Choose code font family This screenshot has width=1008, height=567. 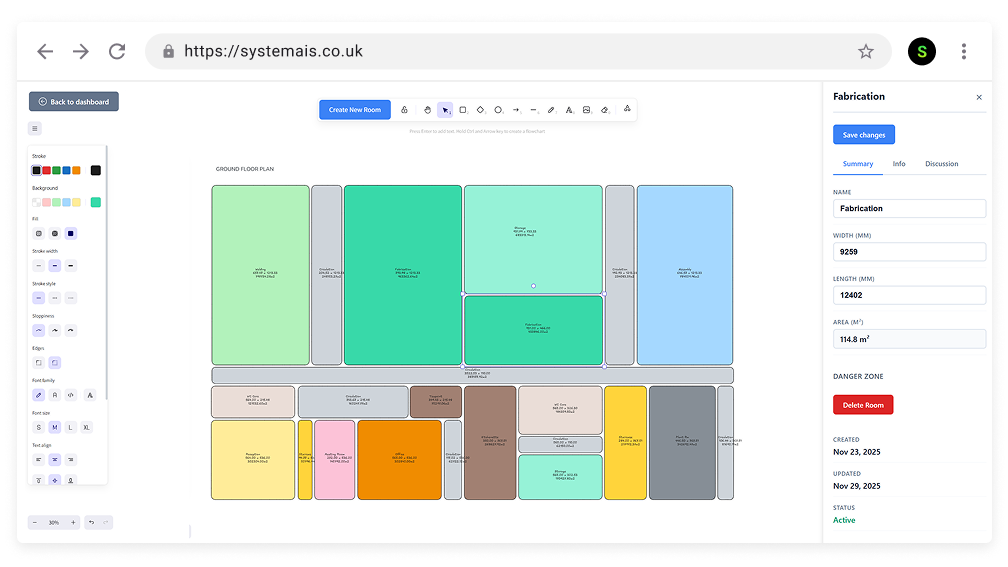click(x=71, y=395)
